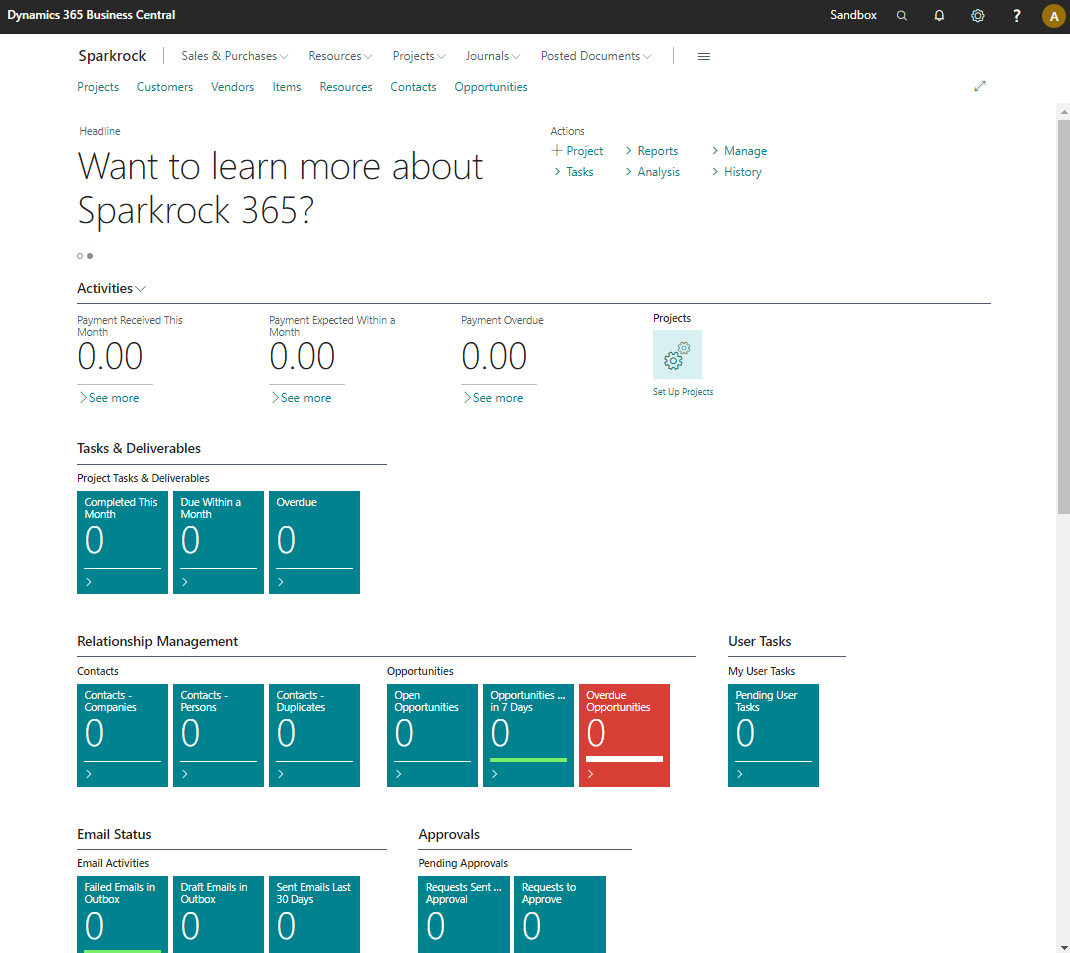The height and width of the screenshot is (953, 1070).
Task: Click the Project create action
Action: point(578,151)
